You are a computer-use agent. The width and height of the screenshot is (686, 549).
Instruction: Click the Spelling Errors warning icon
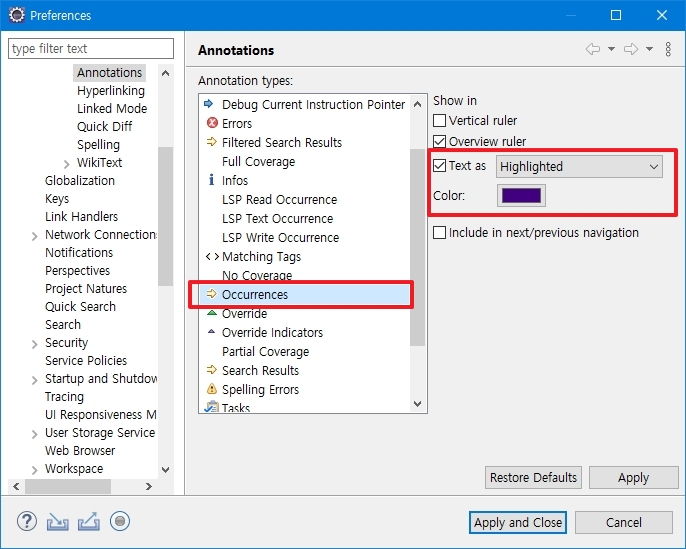tap(212, 388)
